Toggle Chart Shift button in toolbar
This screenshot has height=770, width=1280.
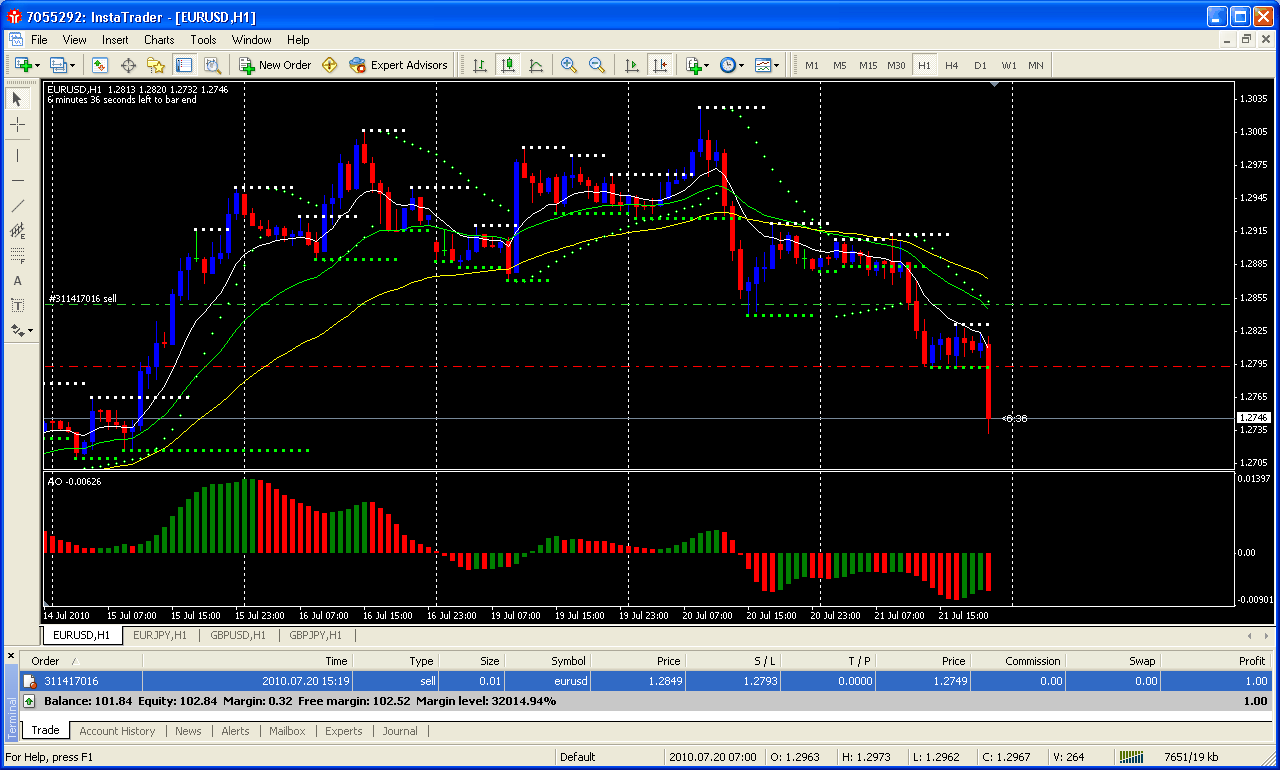click(x=660, y=65)
